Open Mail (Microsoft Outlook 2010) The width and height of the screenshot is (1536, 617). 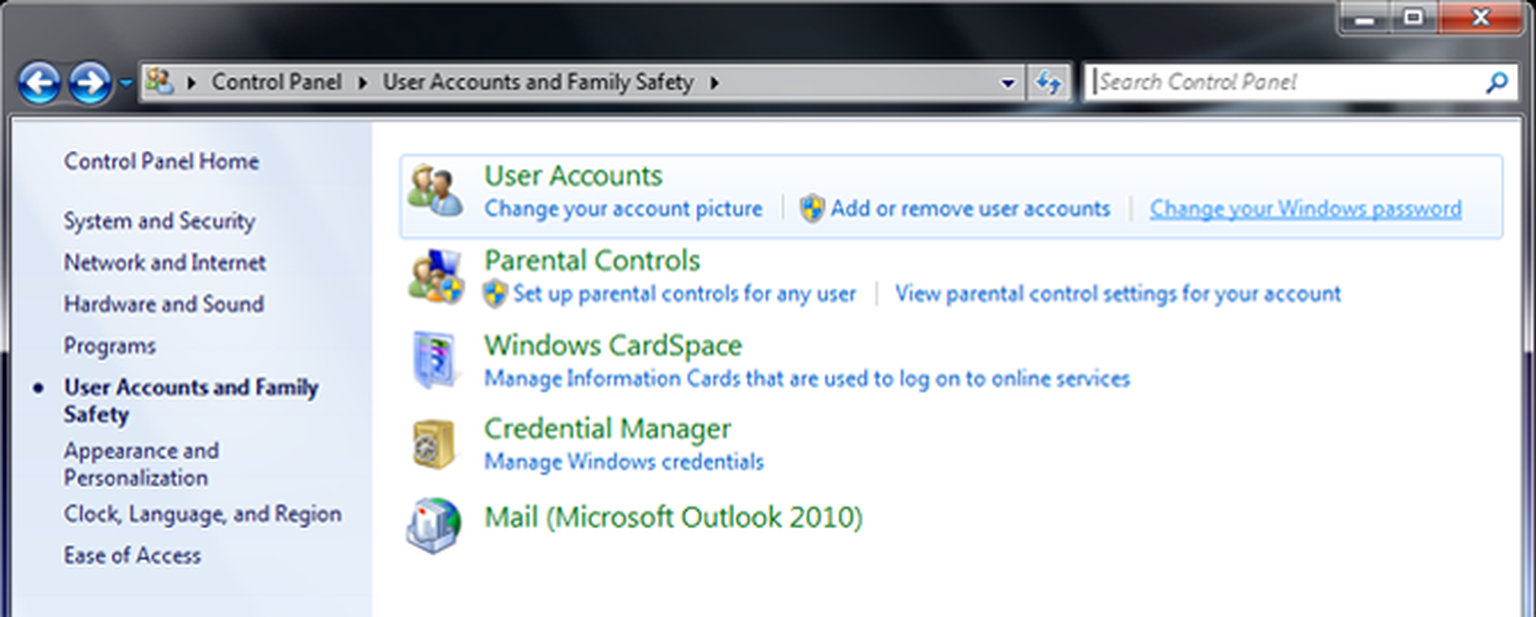coord(673,518)
